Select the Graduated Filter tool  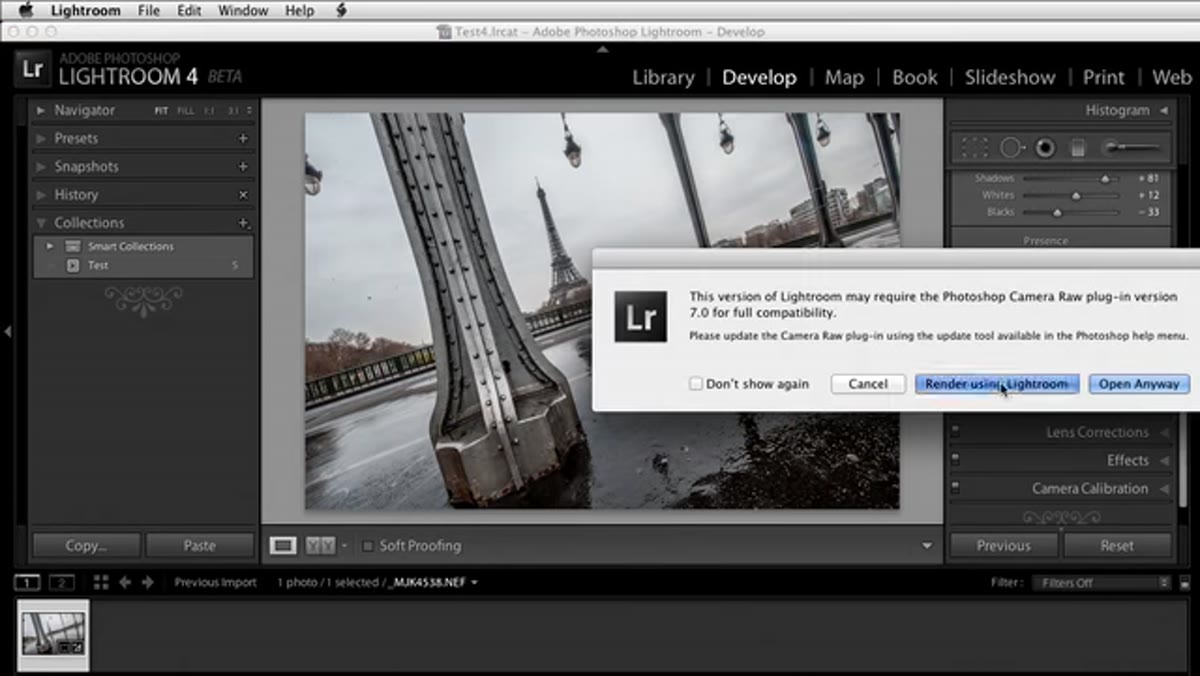tap(1078, 148)
